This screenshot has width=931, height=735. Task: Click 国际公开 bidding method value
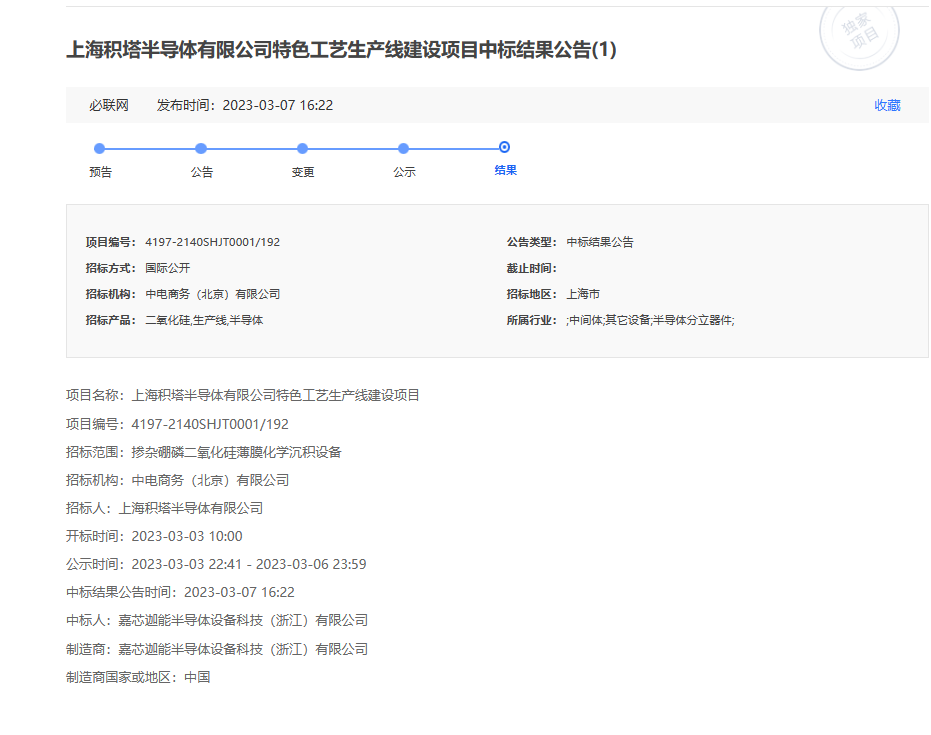point(167,268)
